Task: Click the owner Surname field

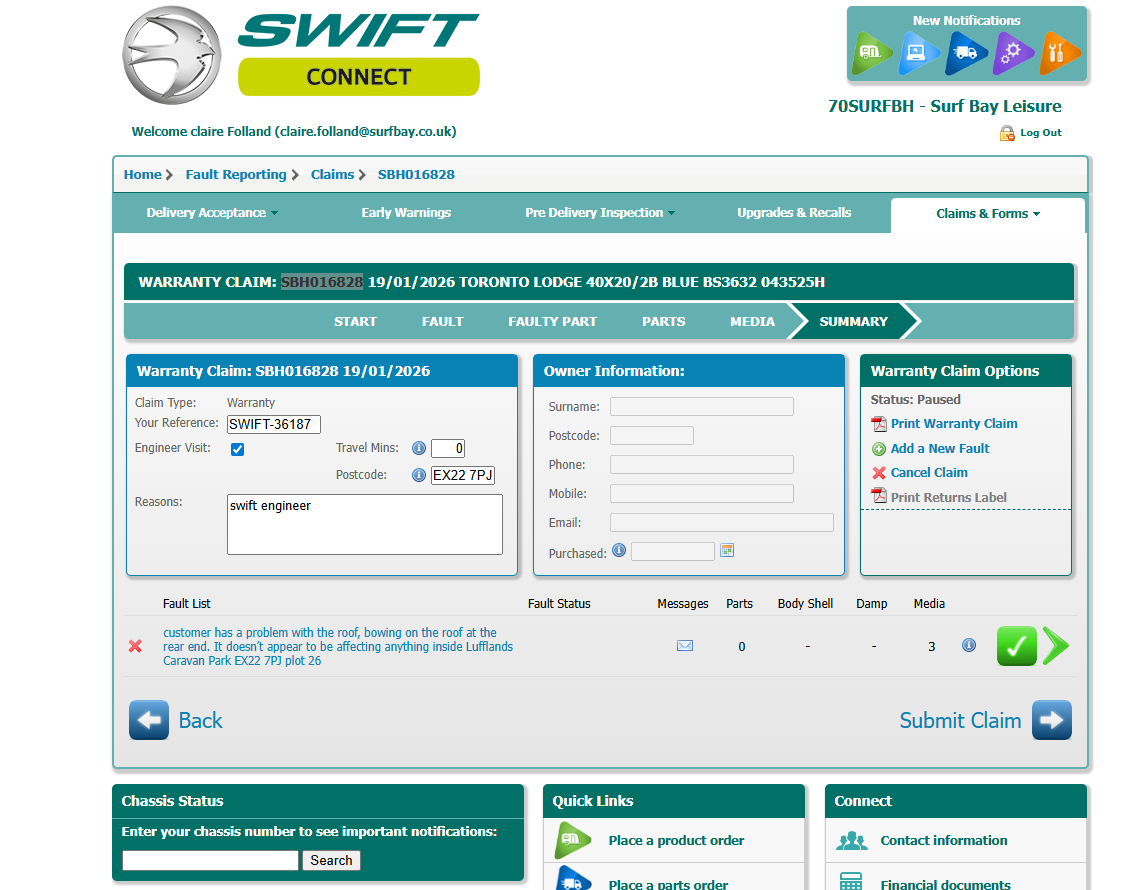Action: click(x=701, y=407)
